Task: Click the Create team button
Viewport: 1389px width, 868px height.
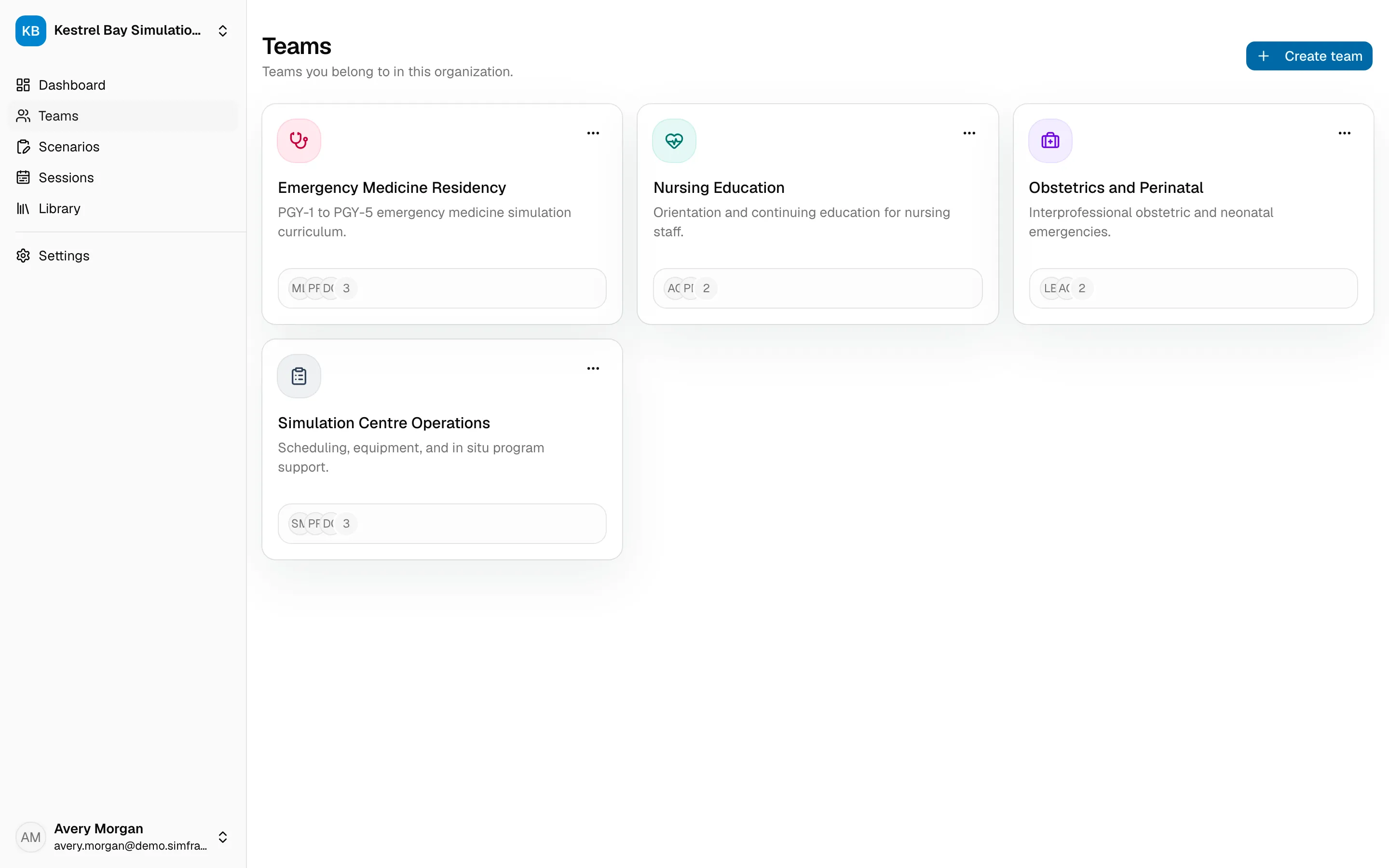Action: tap(1308, 55)
